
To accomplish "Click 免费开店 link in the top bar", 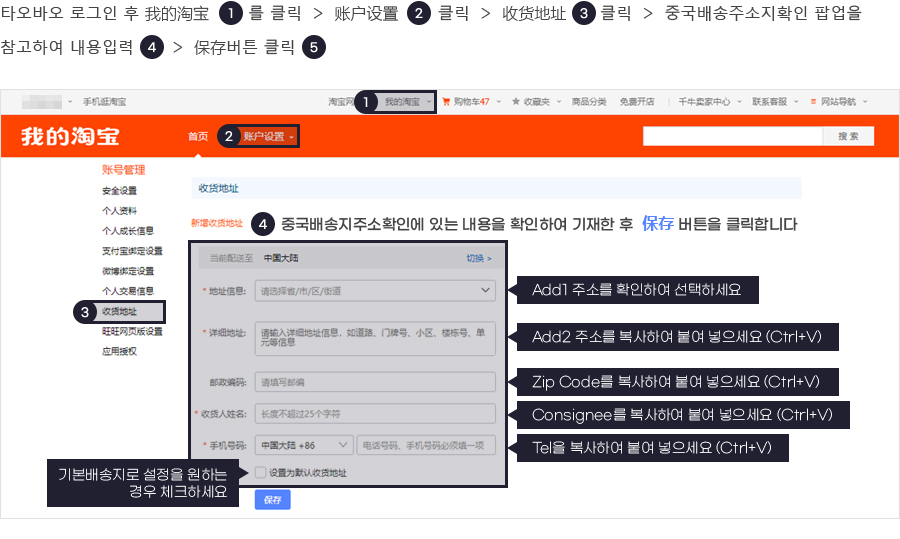I will pyautogui.click(x=637, y=102).
